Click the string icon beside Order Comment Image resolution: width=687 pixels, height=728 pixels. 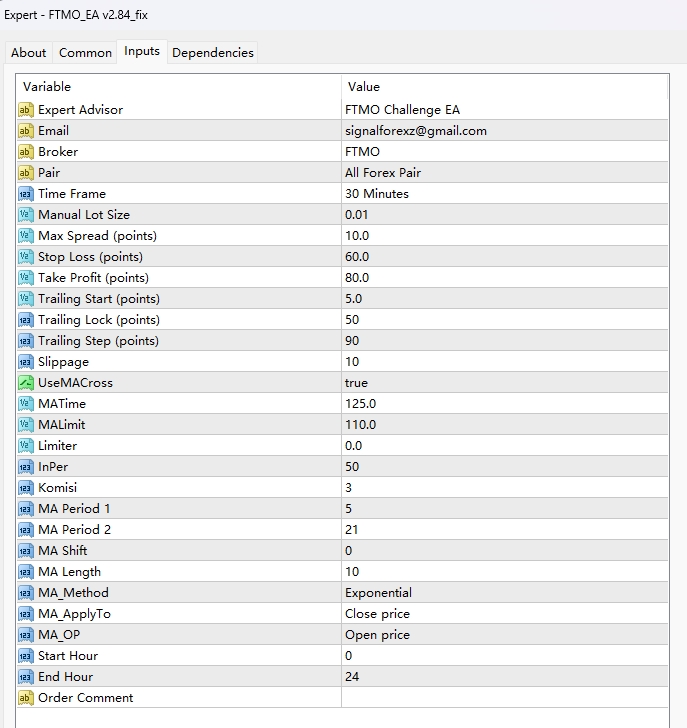[x=26, y=698]
